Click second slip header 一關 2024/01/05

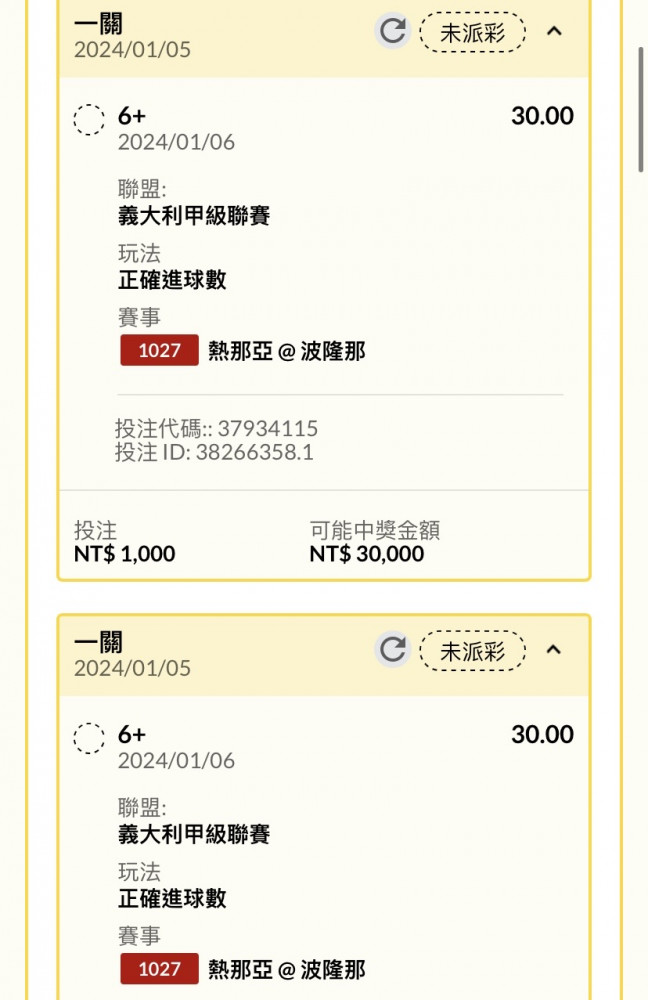(132, 656)
